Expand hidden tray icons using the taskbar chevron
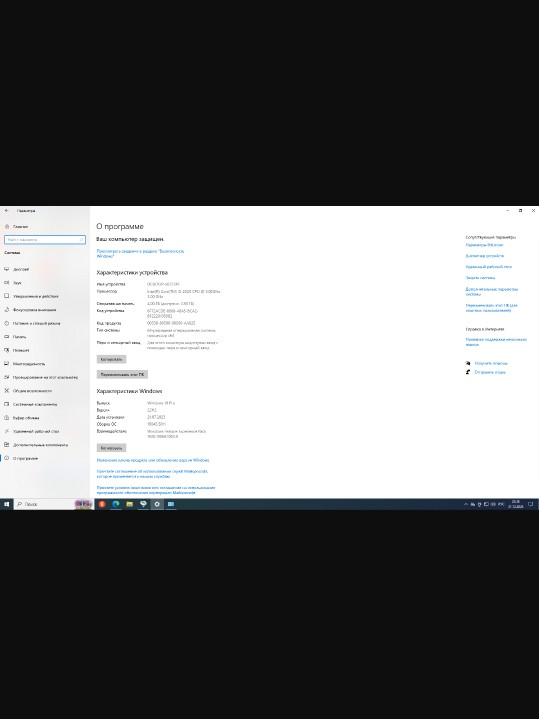 coord(466,504)
